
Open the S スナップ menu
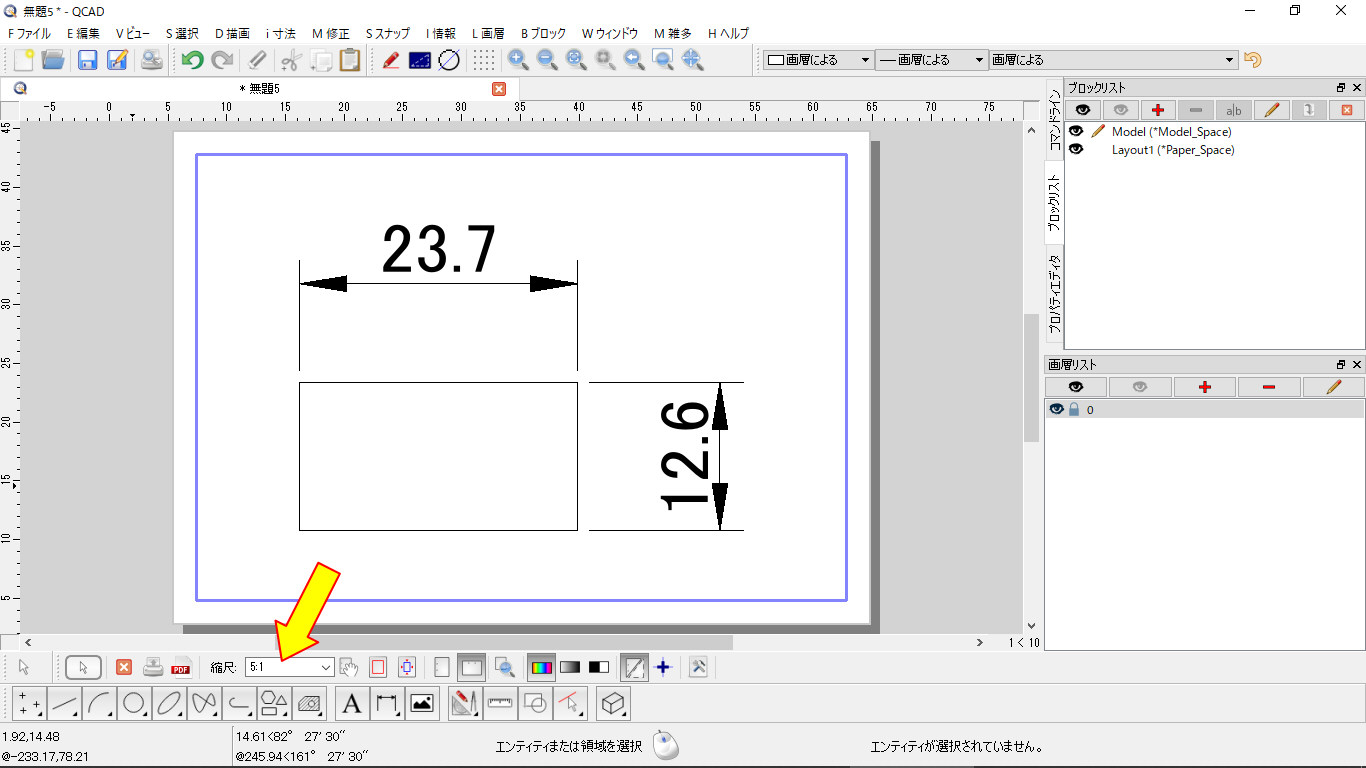387,33
